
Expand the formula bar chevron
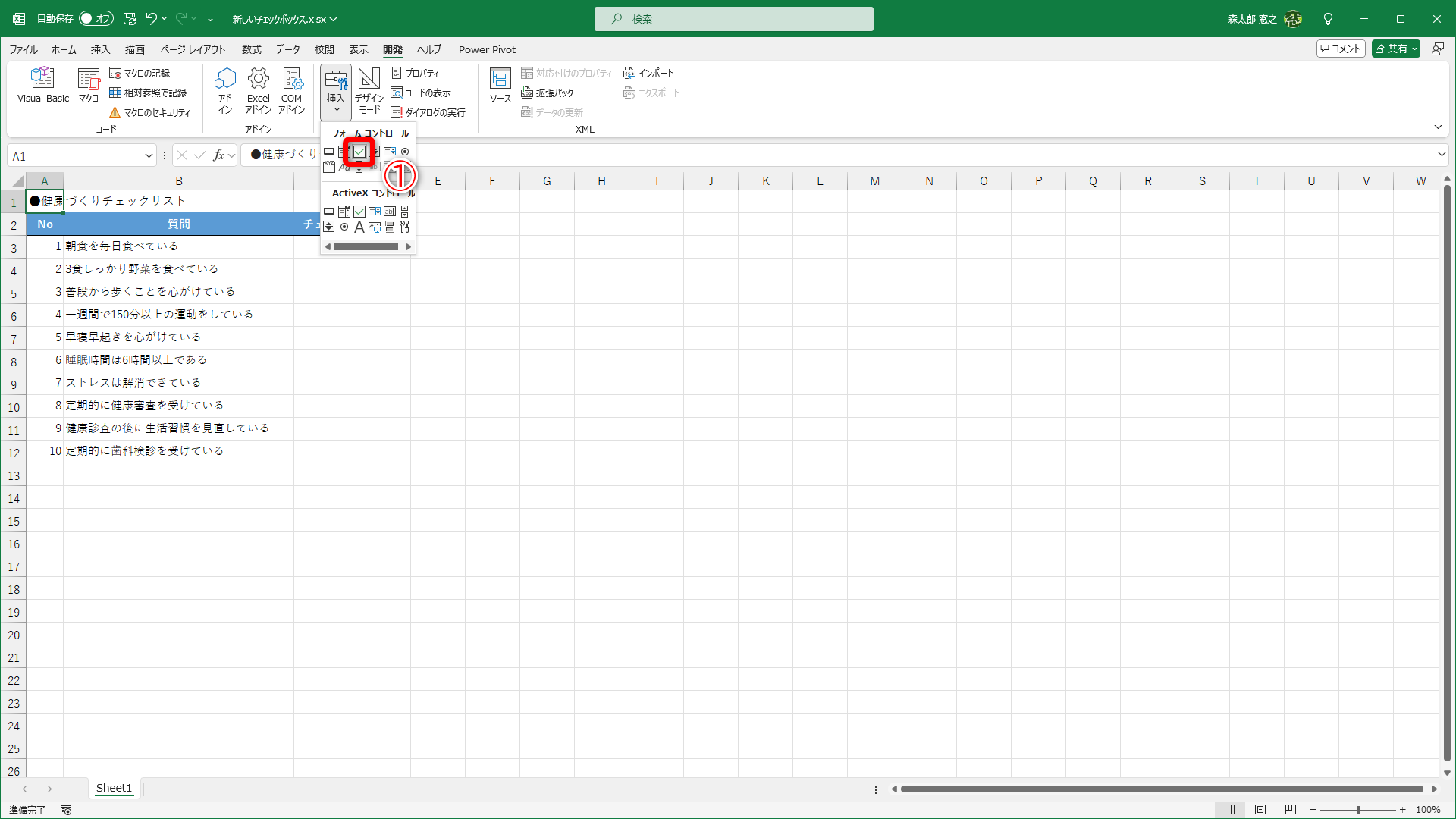1441,155
